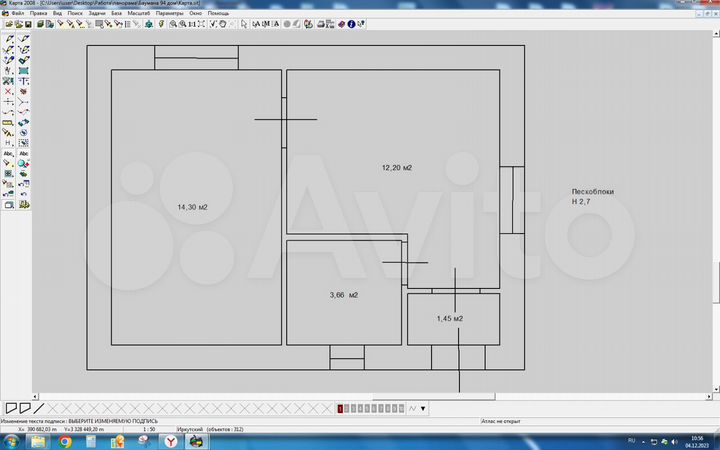The height and width of the screenshot is (450, 720).
Task: Open the Файл menu
Action: point(19,13)
